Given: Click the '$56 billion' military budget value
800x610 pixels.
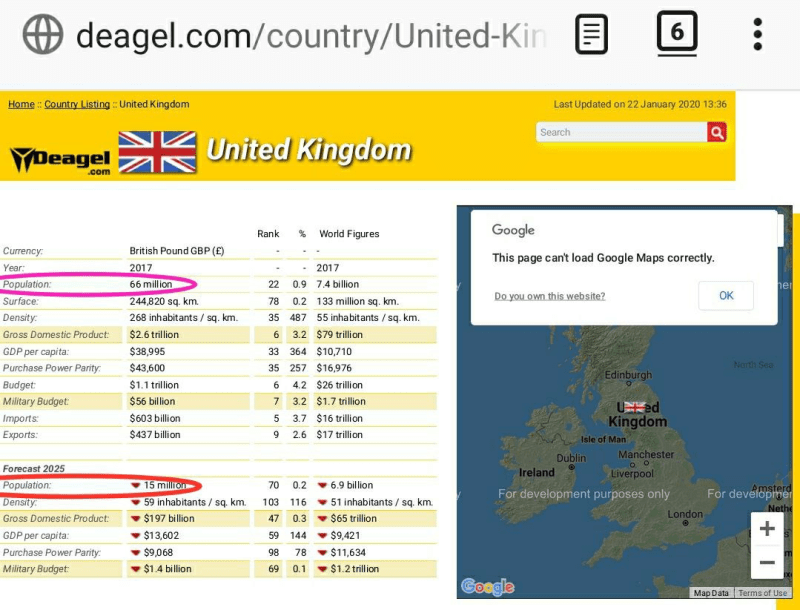Looking at the screenshot, I should pos(152,401).
